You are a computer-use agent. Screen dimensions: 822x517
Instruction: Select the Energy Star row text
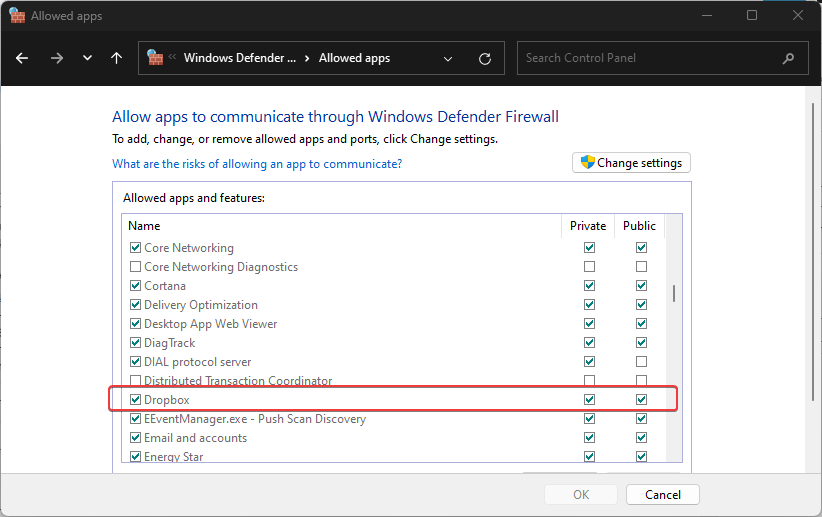[x=174, y=457]
